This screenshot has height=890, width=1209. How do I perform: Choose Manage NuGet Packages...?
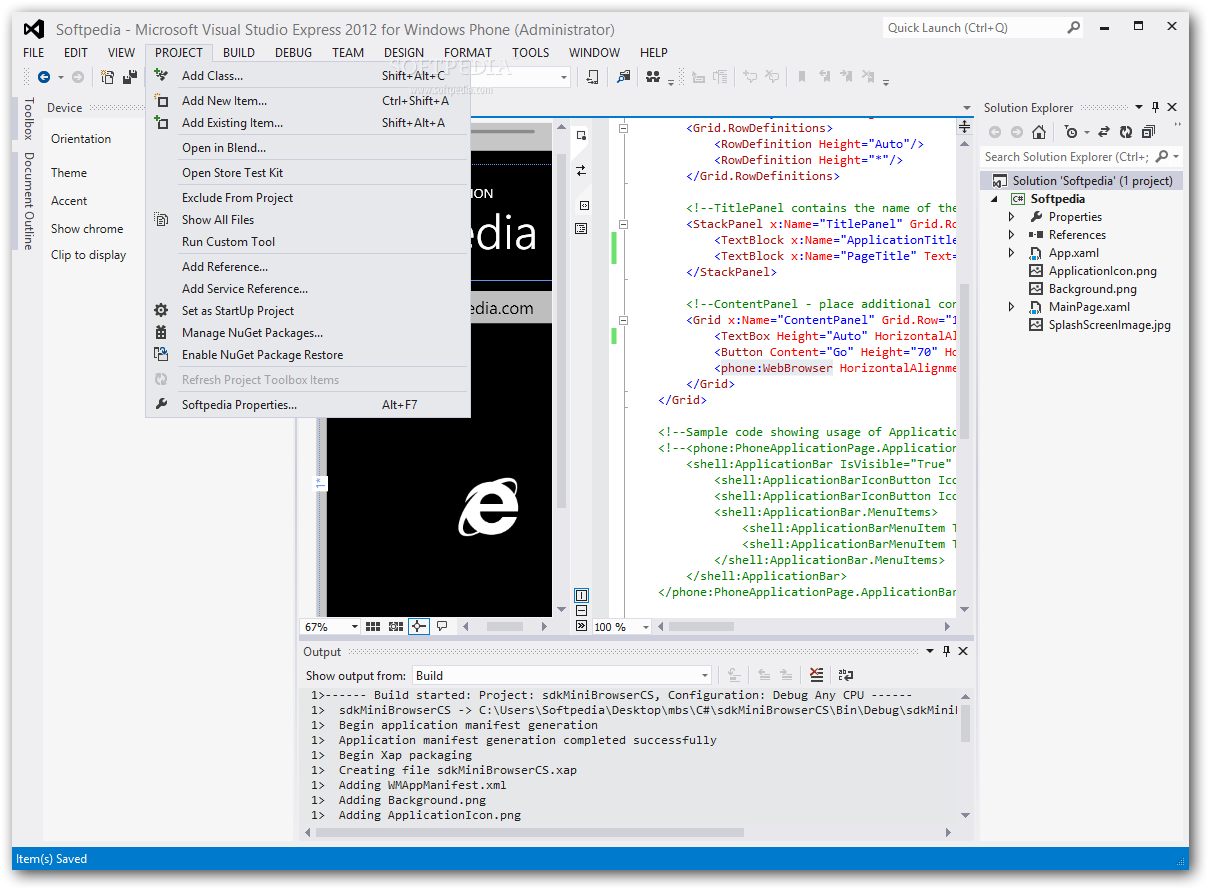point(308,333)
